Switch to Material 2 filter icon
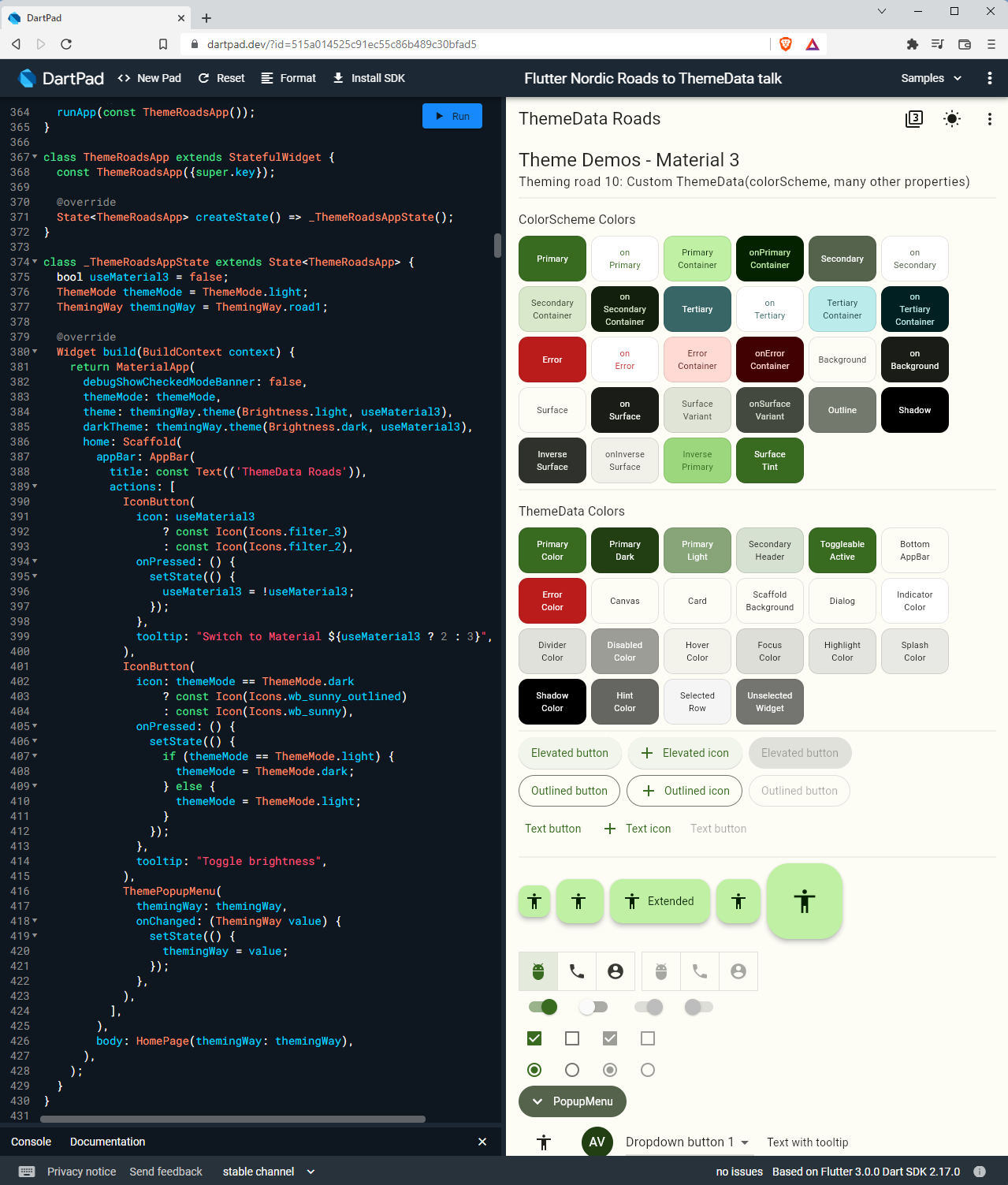Screen dimensions: 1008x1185 914,119
